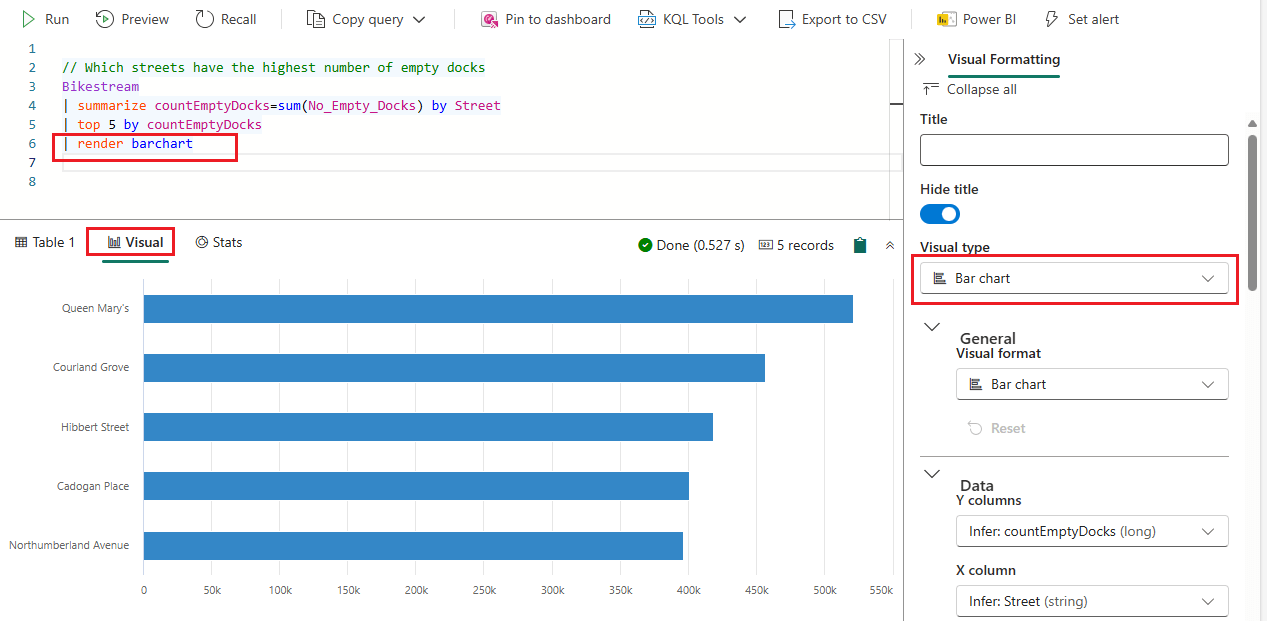Image resolution: width=1267 pixels, height=621 pixels.
Task: Click the Preview icon in the toolbar
Action: pos(104,18)
